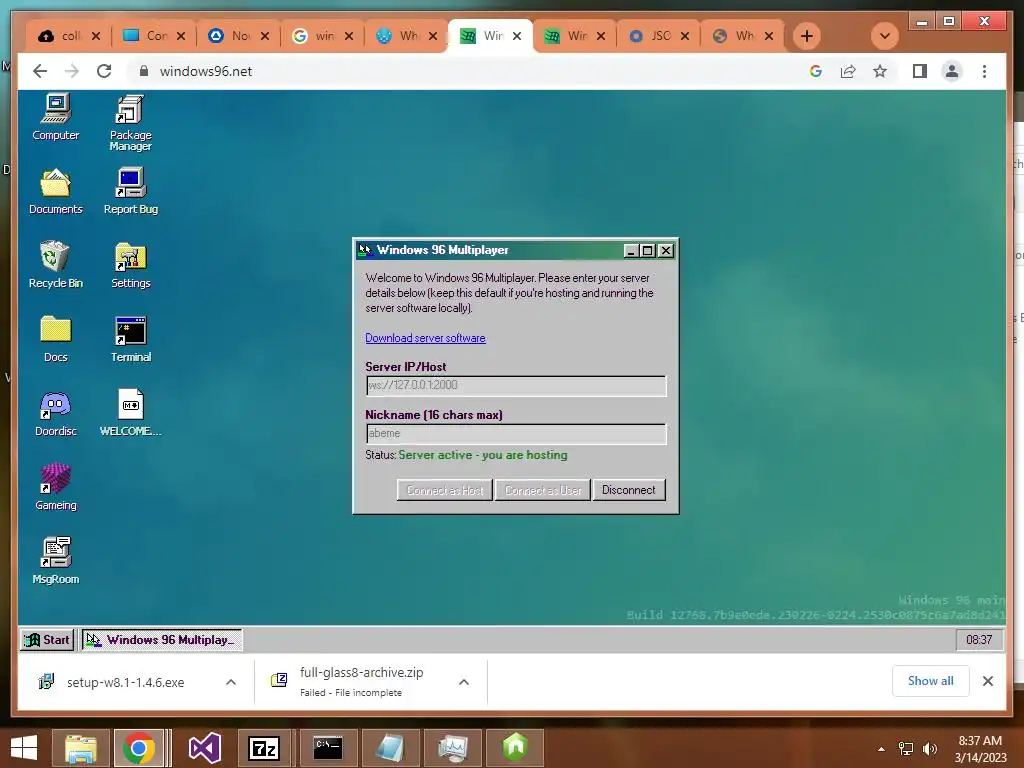Maximize the Windows 96 Multiplayer dialog
Image resolution: width=1024 pixels, height=768 pixels.
coord(648,250)
